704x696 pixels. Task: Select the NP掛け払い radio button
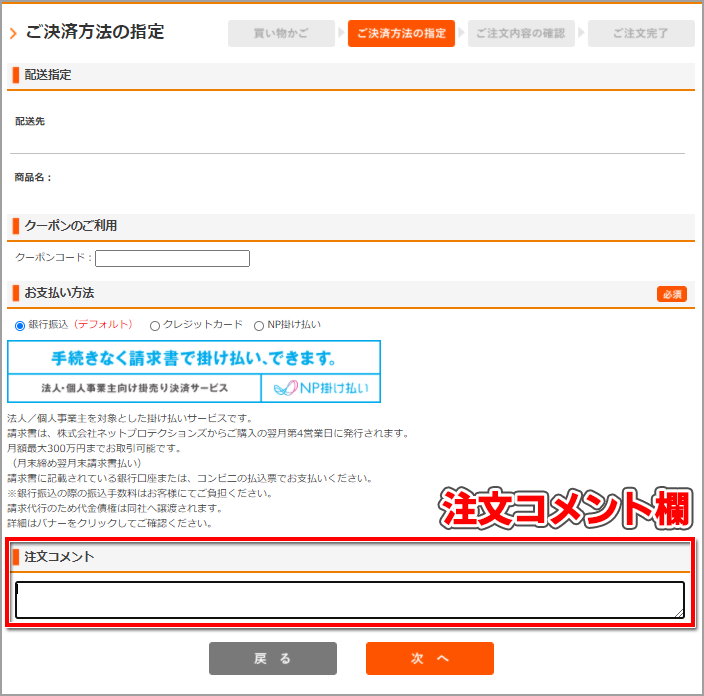[259, 325]
